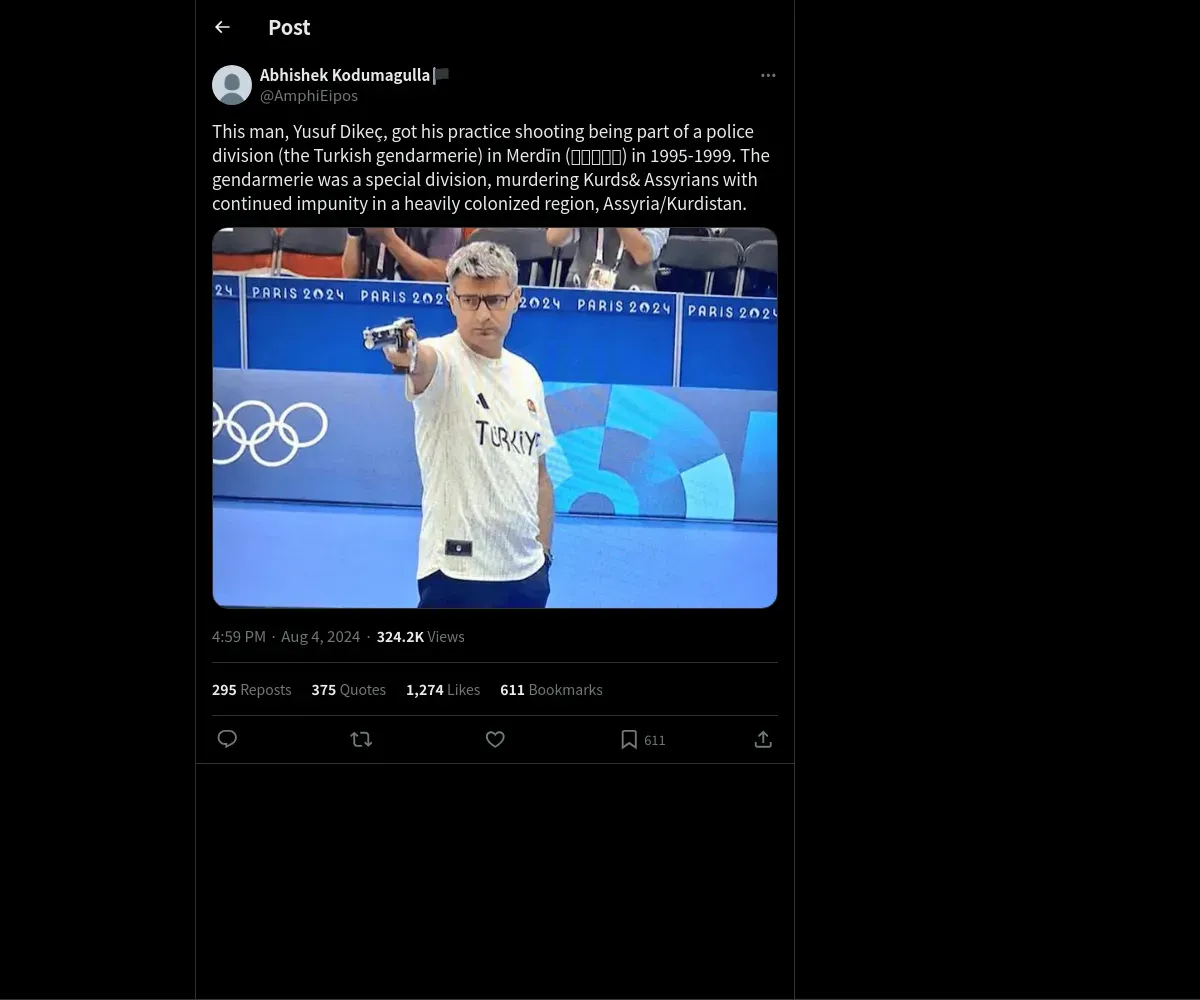Screen dimensions: 1200x1000
Task: View the 295 Reposts list
Action: [252, 690]
